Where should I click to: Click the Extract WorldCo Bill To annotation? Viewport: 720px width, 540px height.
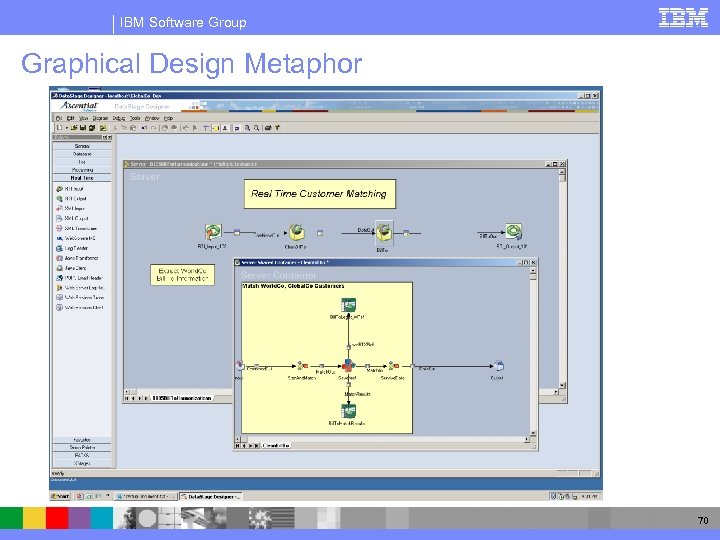(x=182, y=275)
